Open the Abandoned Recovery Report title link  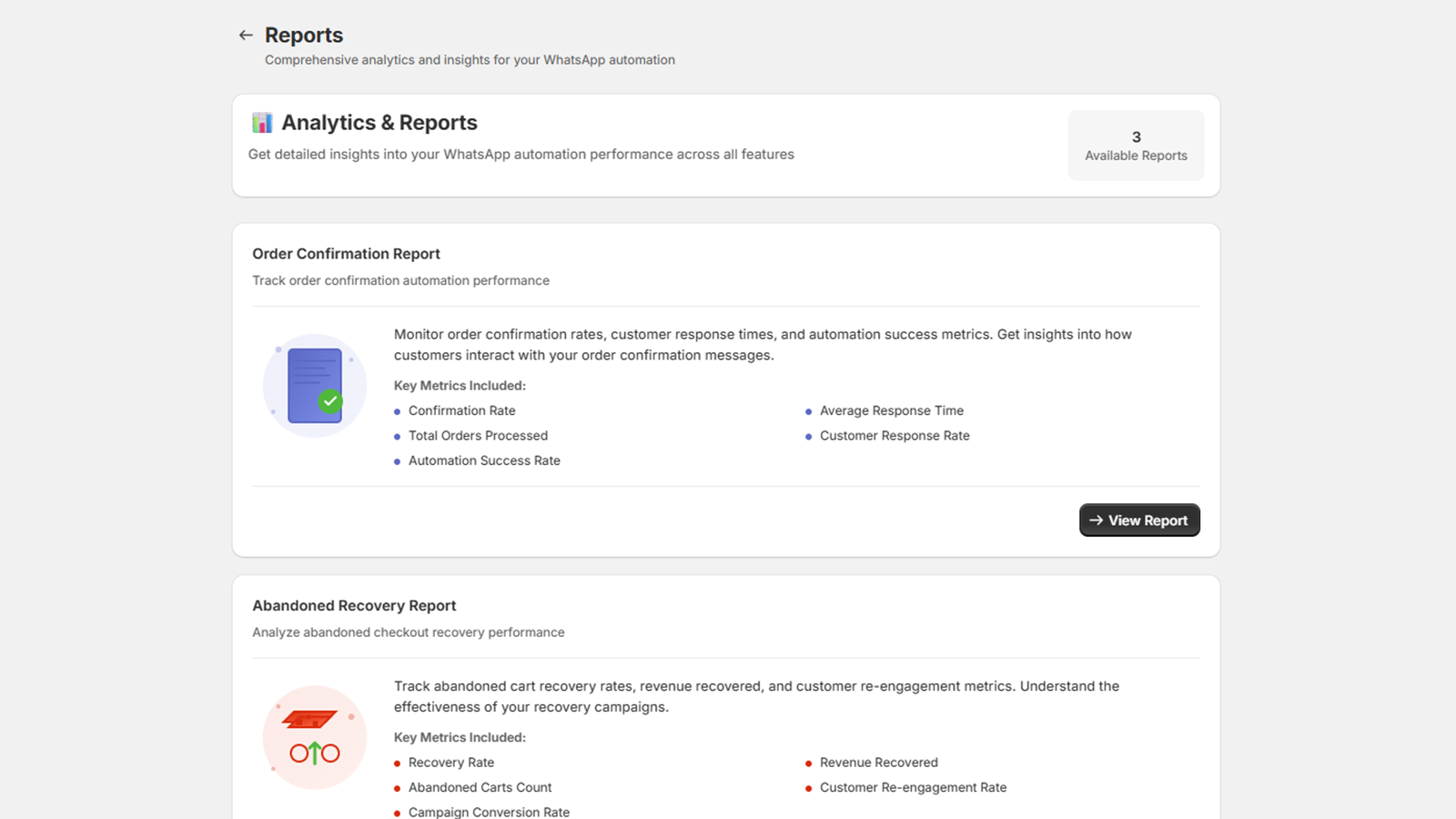point(354,605)
